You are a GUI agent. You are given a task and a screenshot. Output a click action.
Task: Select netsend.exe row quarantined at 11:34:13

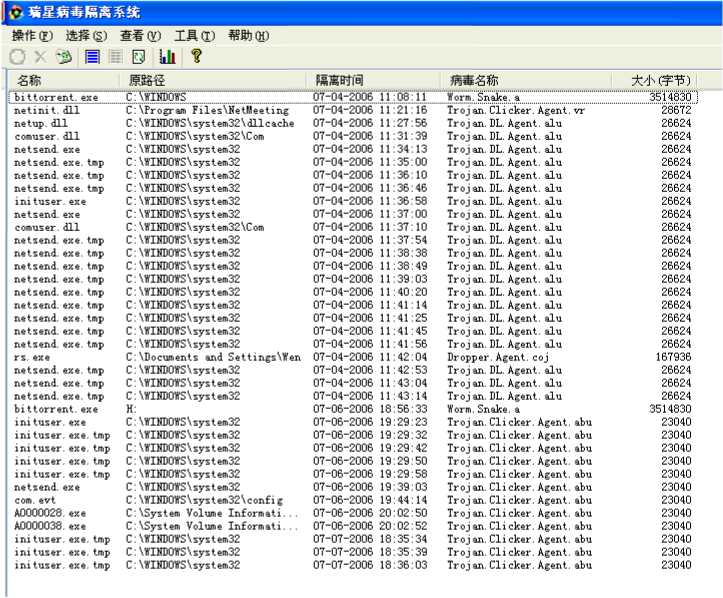(353, 149)
